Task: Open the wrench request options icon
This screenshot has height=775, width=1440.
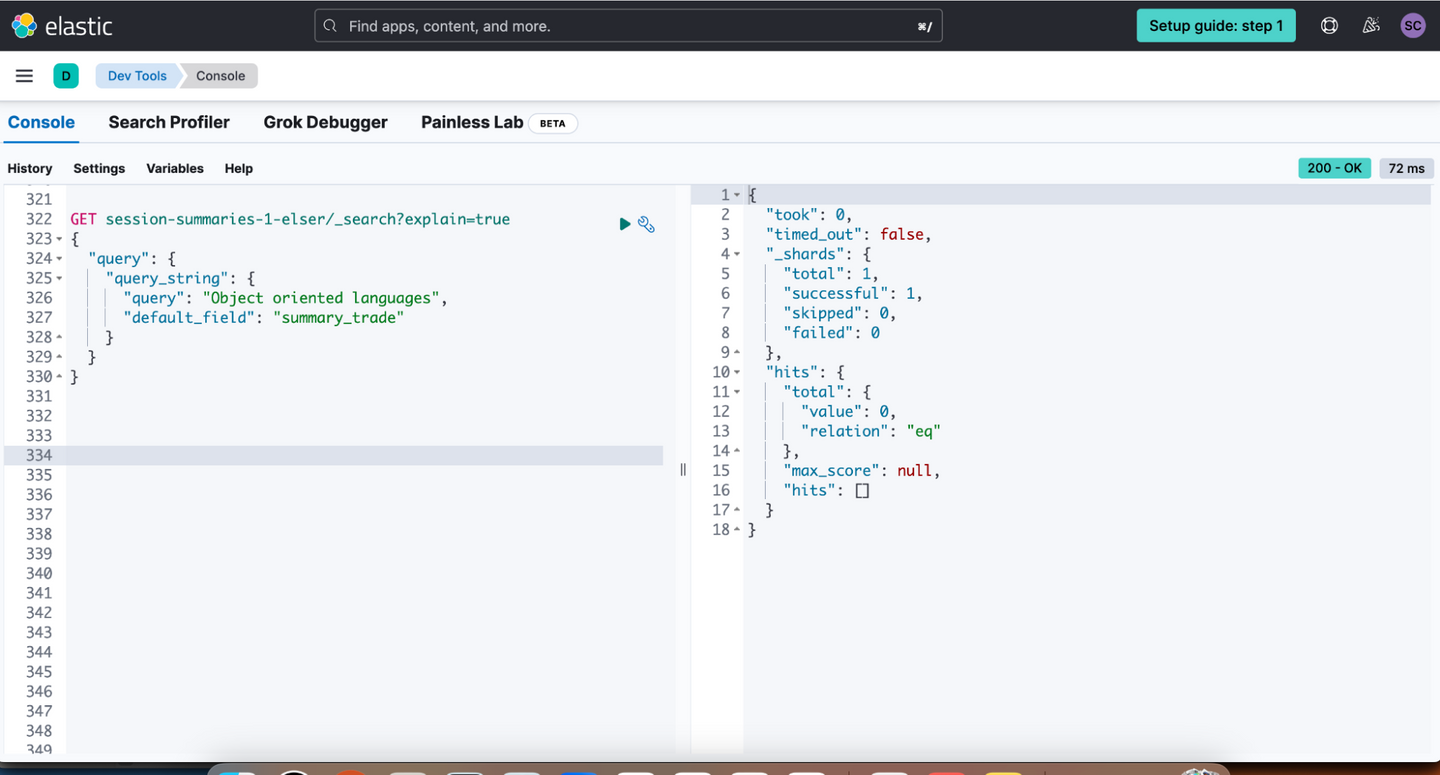Action: 646,224
